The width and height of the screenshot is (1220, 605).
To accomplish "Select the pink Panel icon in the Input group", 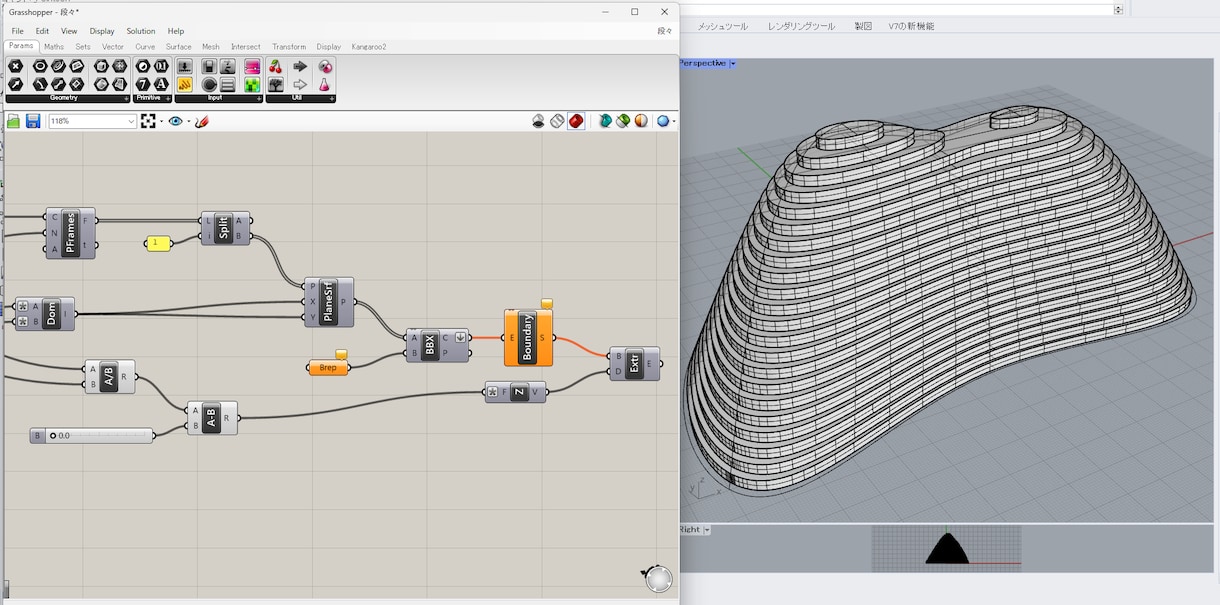I will [x=252, y=67].
